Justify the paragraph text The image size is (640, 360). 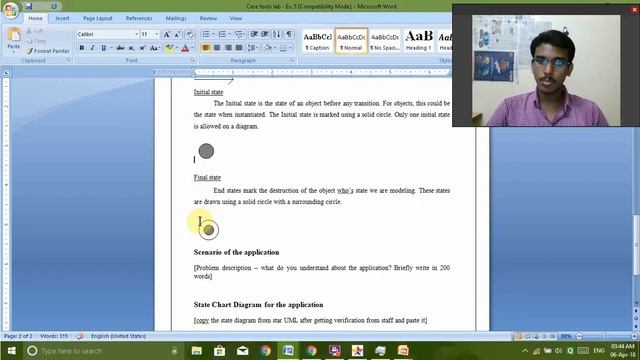tap(239, 48)
